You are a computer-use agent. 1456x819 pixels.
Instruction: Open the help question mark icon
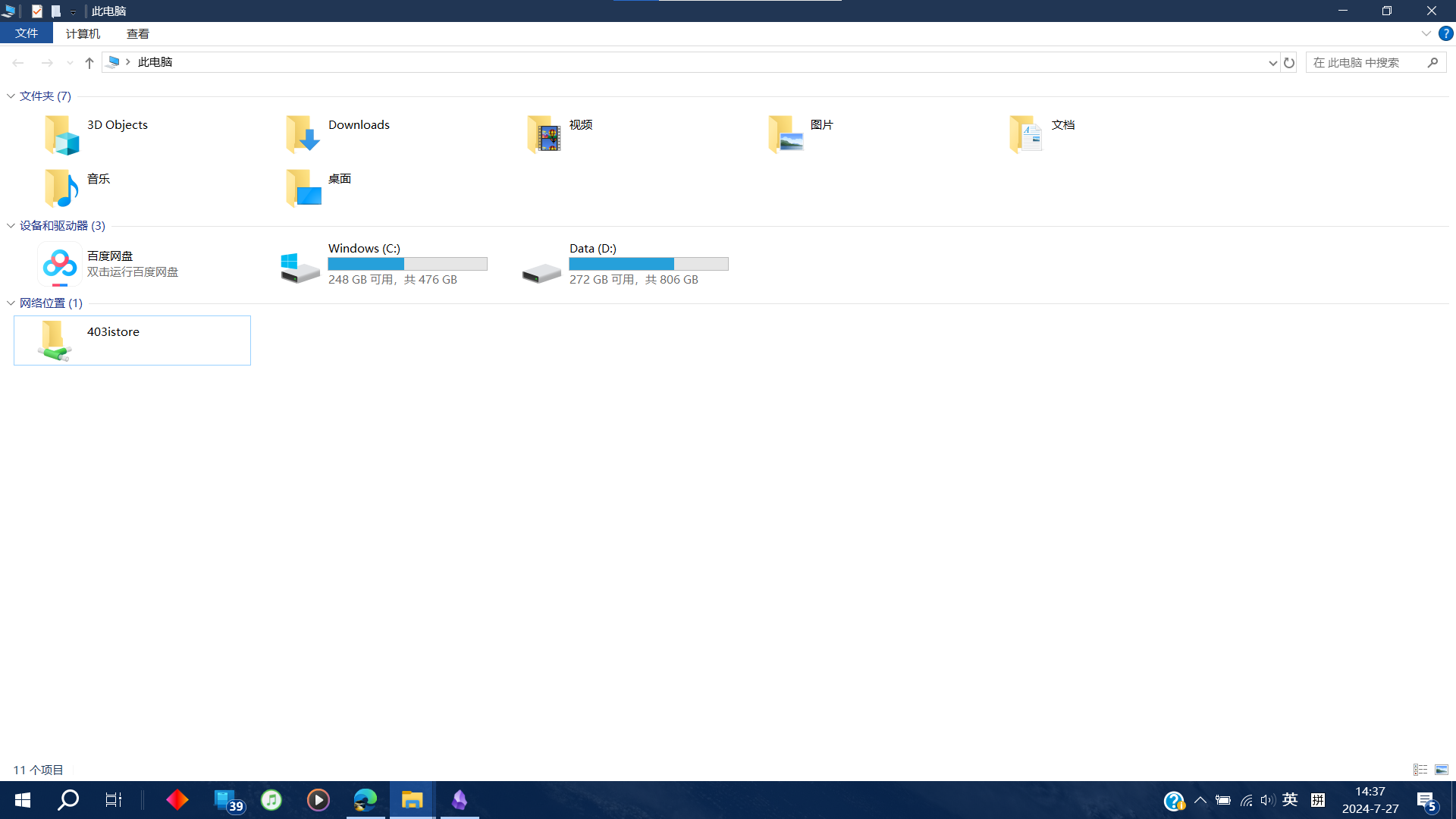[1445, 33]
